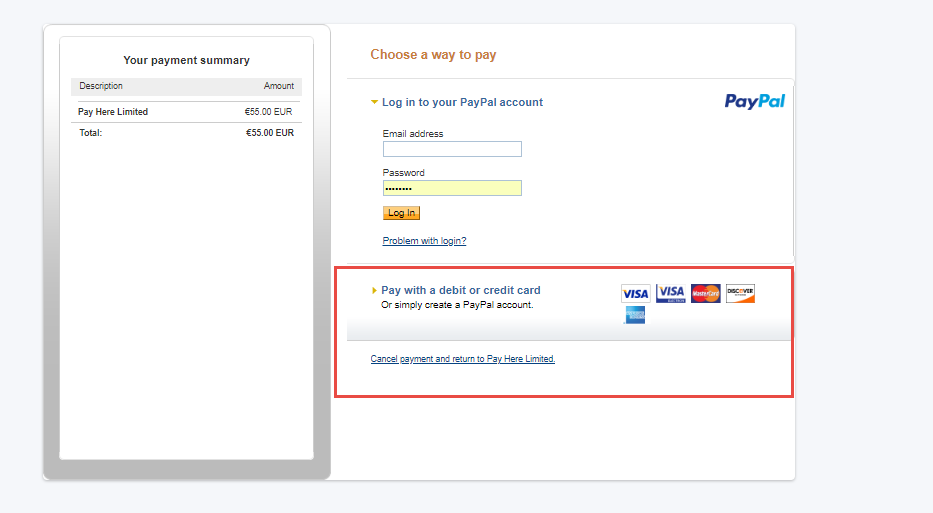Click 'Or simply create a PayPal account' text
Screen dimensions: 933x513
coord(457,305)
